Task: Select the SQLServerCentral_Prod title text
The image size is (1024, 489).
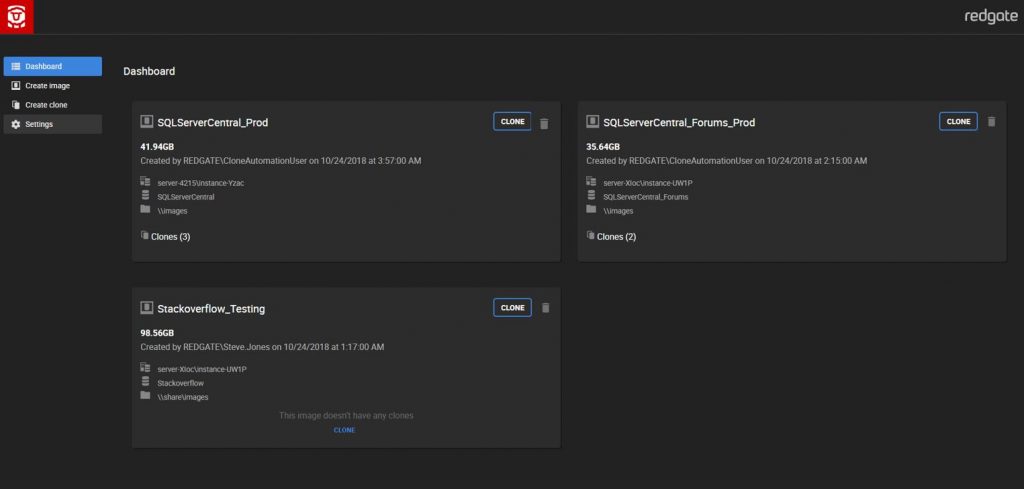Action: click(x=213, y=123)
